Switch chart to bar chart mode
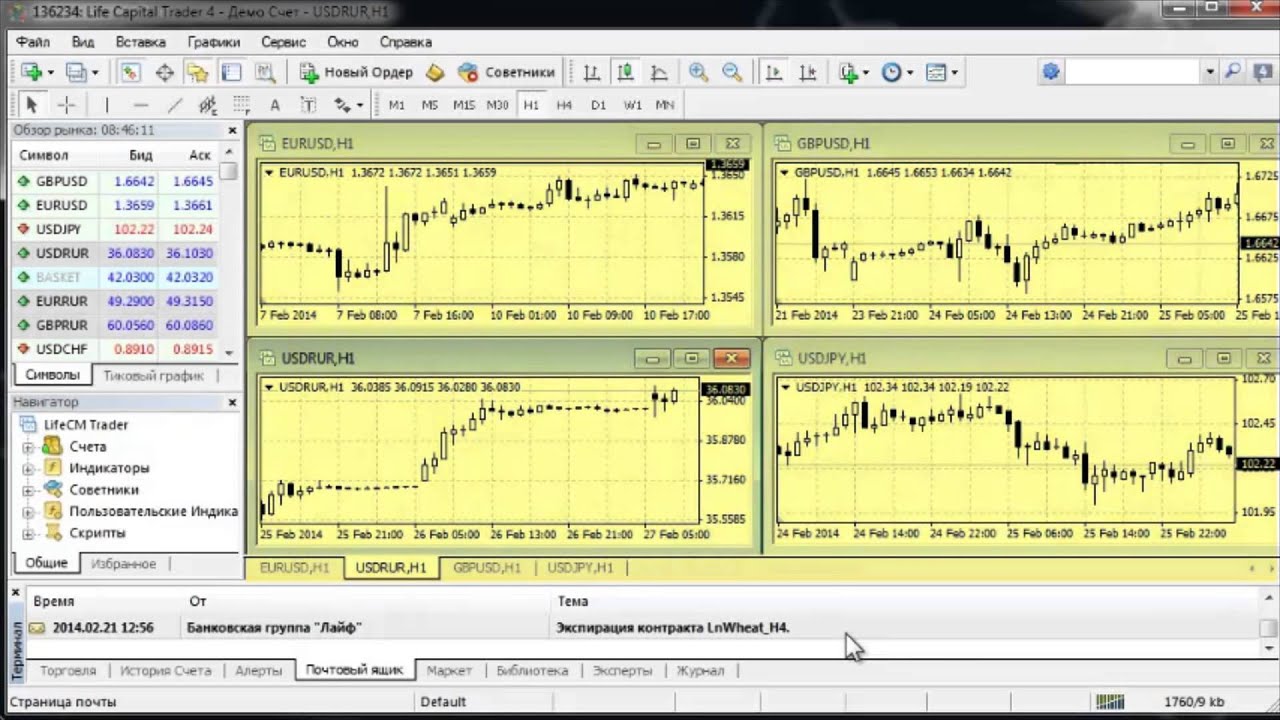 [591, 72]
